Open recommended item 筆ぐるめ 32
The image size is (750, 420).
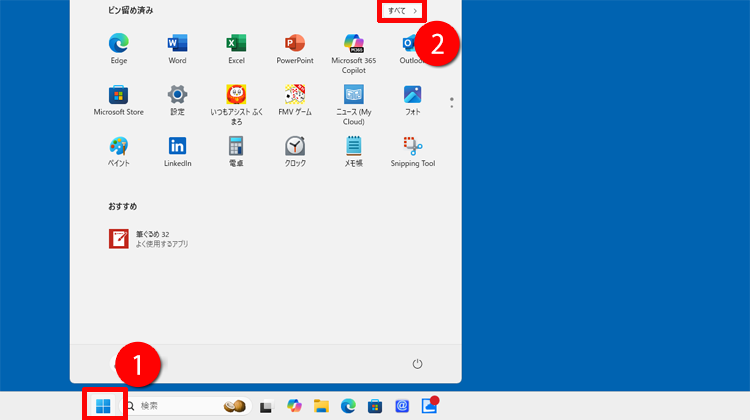click(150, 238)
